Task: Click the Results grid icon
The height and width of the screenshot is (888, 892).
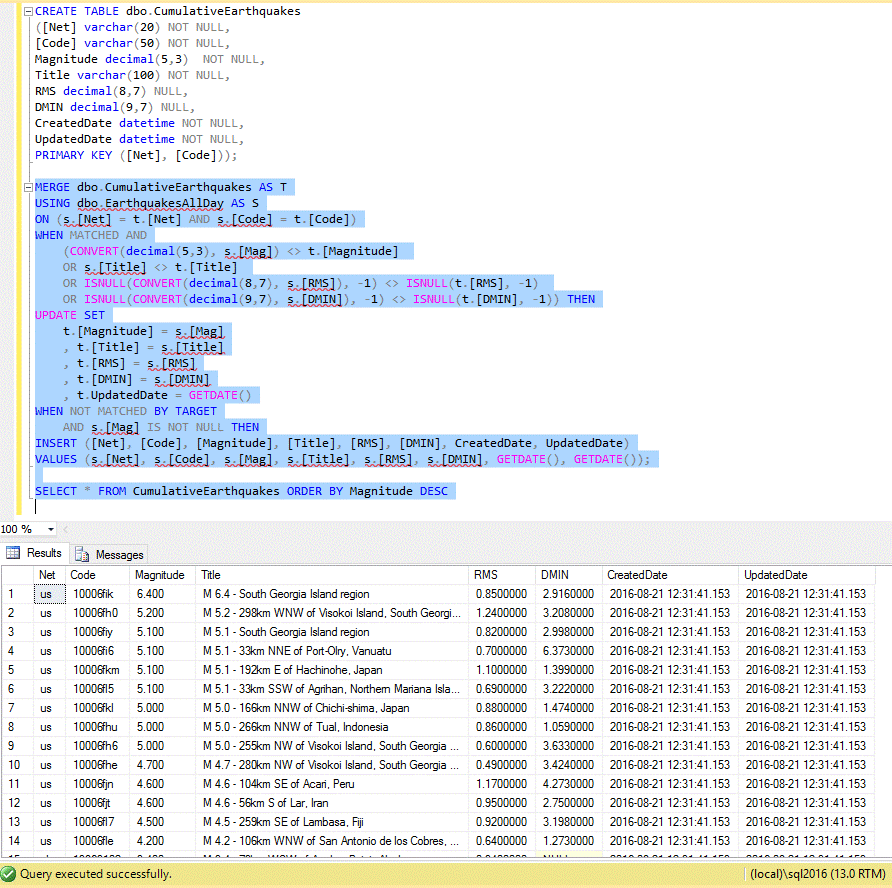Action: pyautogui.click(x=13, y=553)
